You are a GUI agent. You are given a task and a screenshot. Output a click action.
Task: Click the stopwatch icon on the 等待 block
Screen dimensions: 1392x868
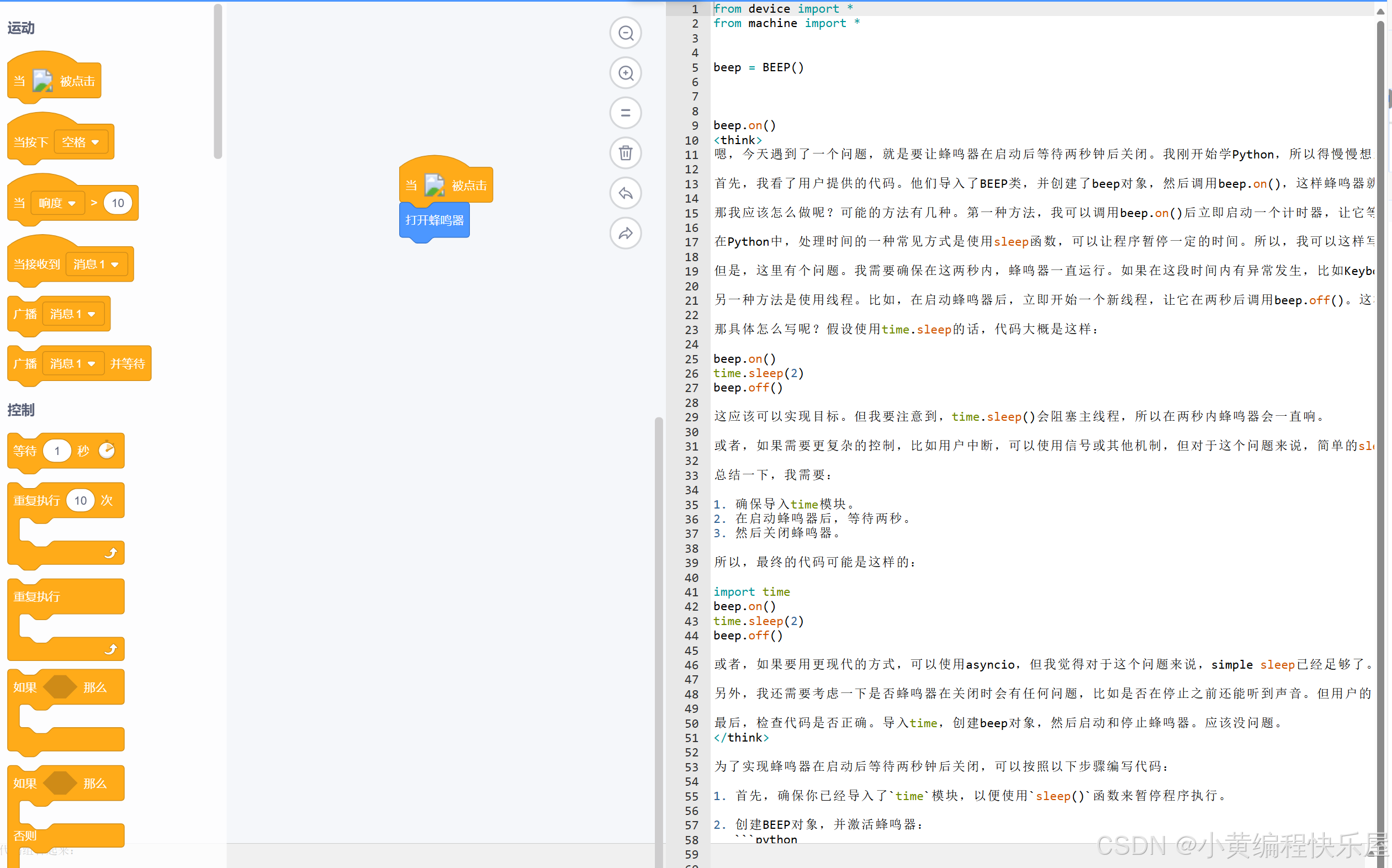coord(107,450)
